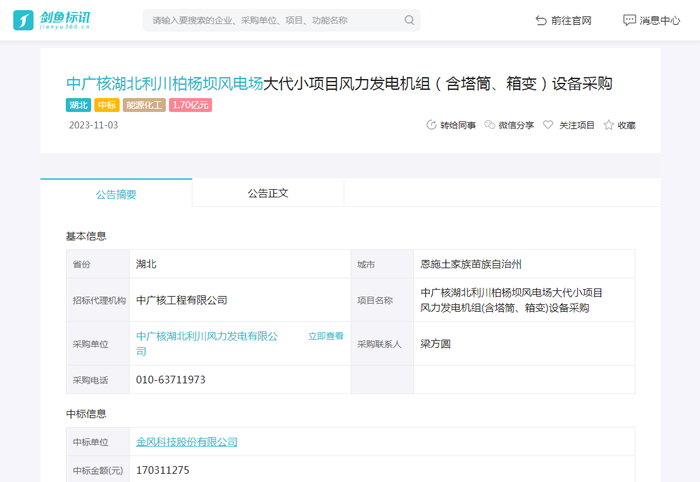Click the 湖北 region tag
This screenshot has width=700, height=482.
coord(78,105)
